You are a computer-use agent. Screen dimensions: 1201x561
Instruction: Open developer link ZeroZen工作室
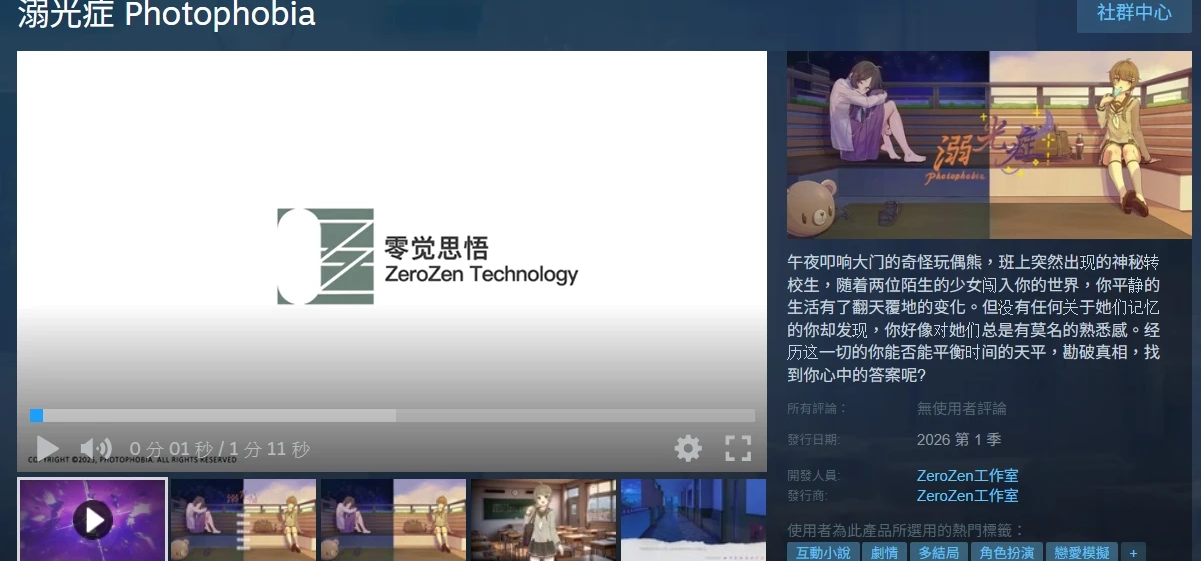coord(967,476)
